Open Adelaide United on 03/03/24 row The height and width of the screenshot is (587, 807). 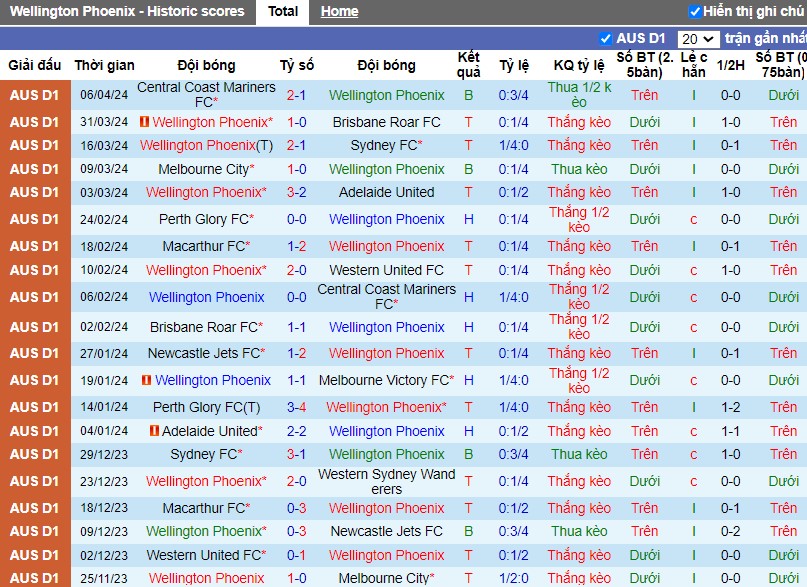[387, 192]
